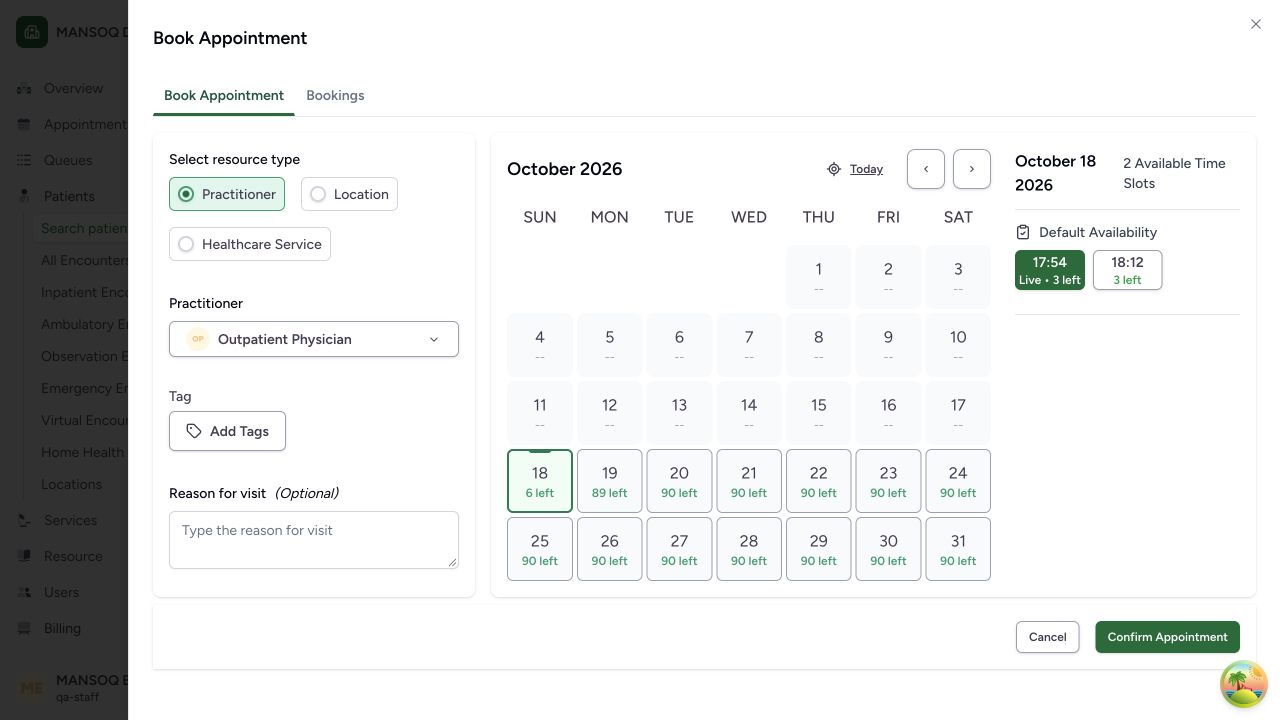Switch to the Bookings tab
Image resolution: width=1280 pixels, height=720 pixels.
(x=335, y=96)
